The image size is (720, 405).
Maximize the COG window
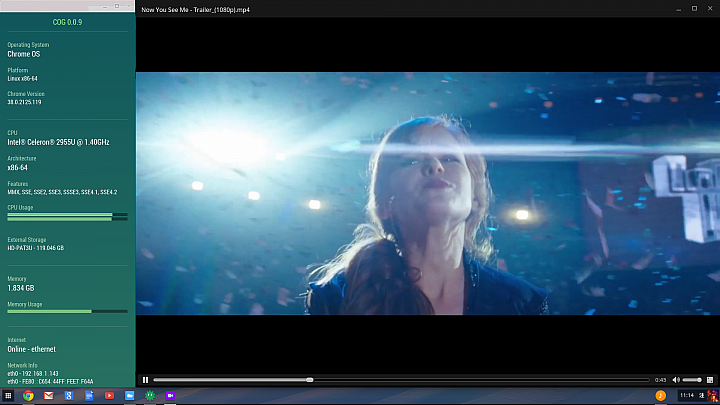[117, 6]
